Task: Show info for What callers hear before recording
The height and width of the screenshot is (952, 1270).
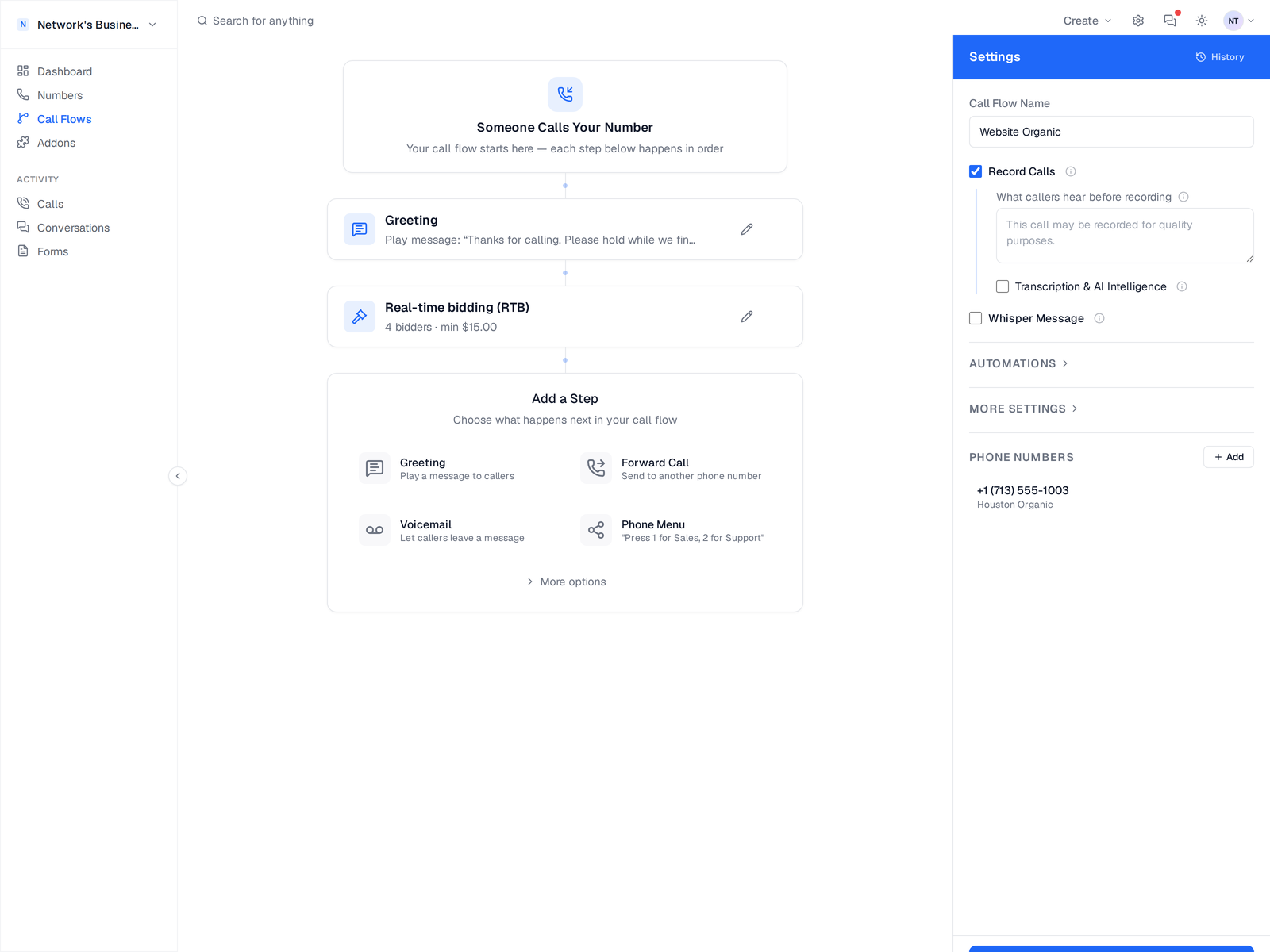Action: click(1183, 197)
